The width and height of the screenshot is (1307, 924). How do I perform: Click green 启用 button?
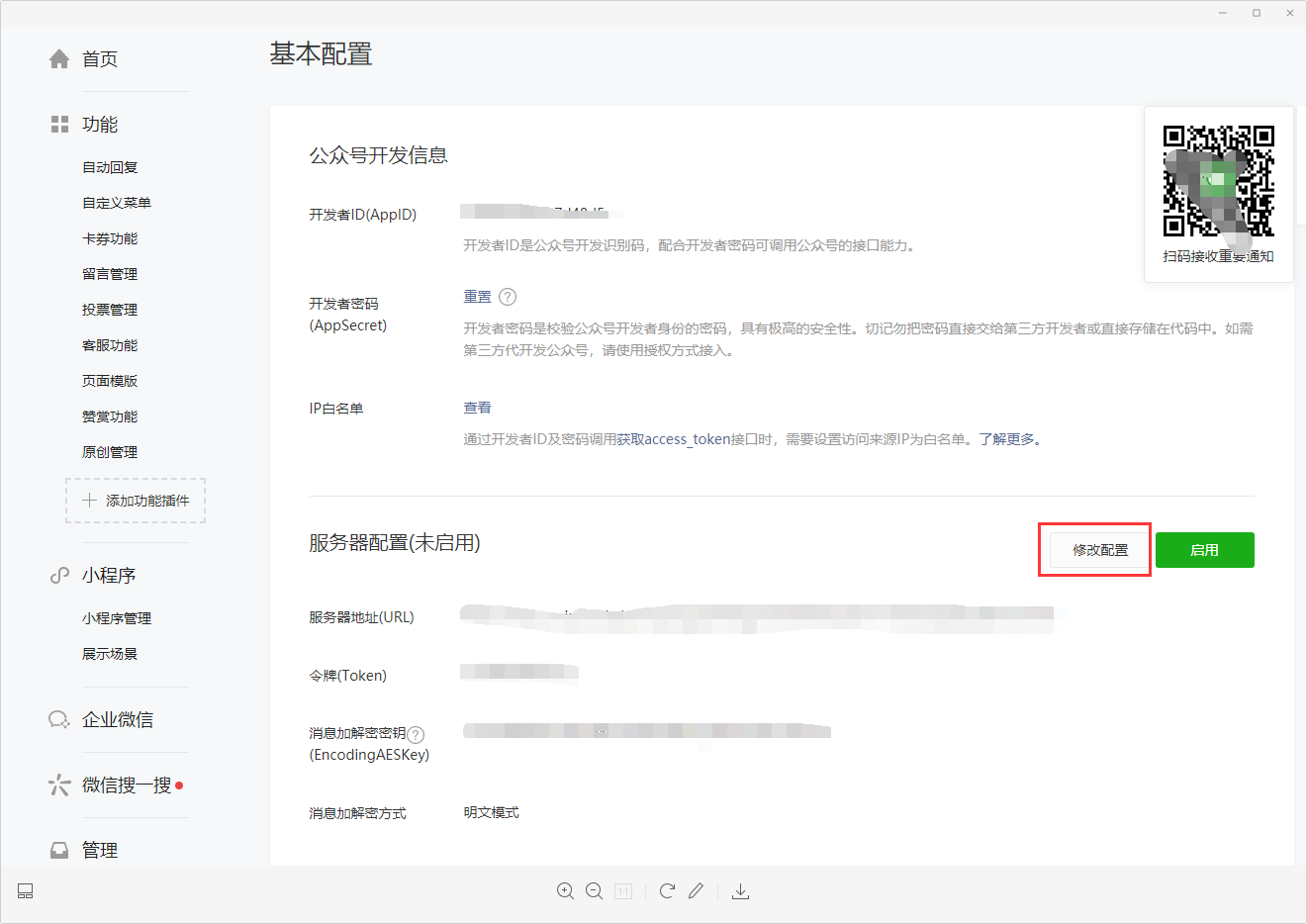click(x=1205, y=550)
